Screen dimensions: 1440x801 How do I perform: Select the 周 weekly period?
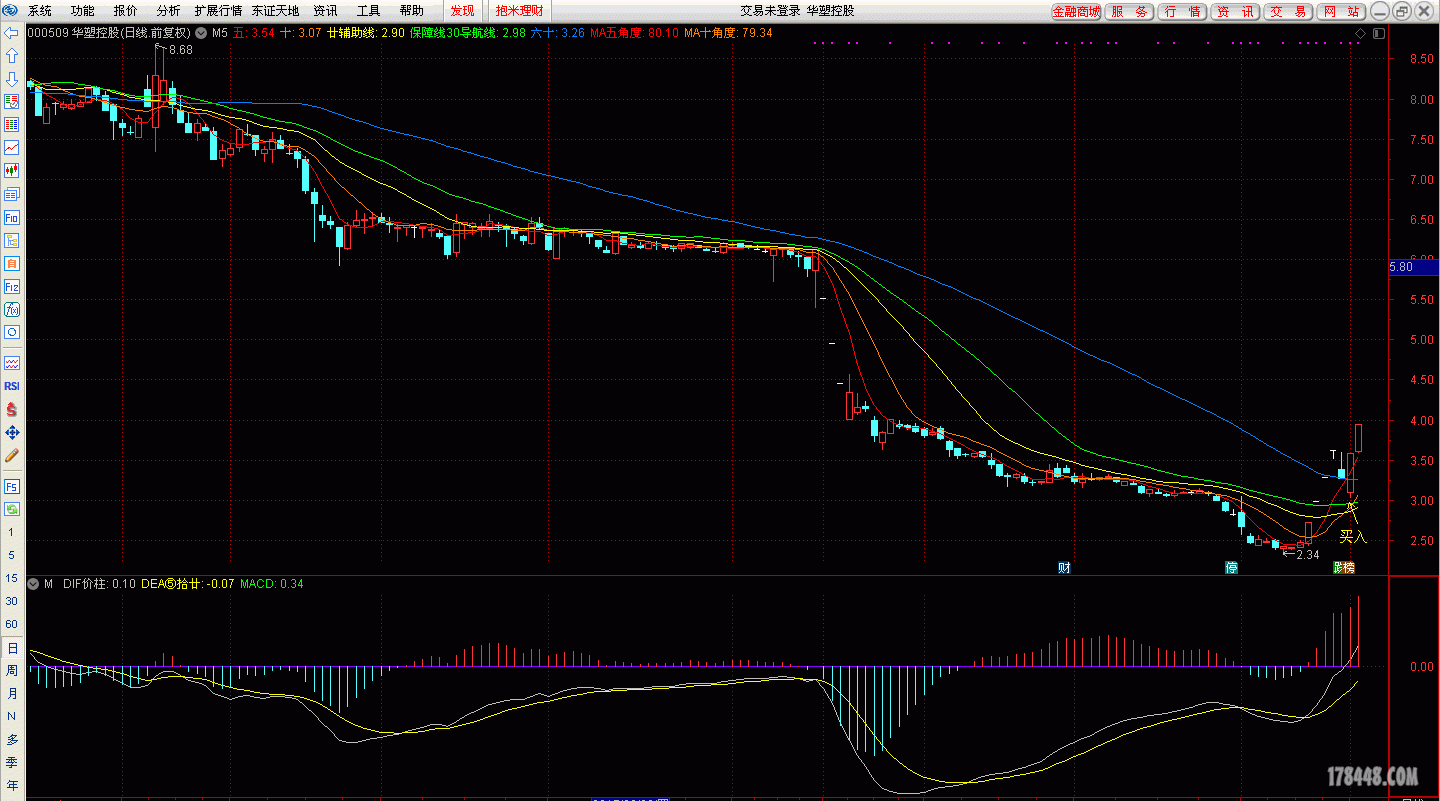tap(12, 671)
